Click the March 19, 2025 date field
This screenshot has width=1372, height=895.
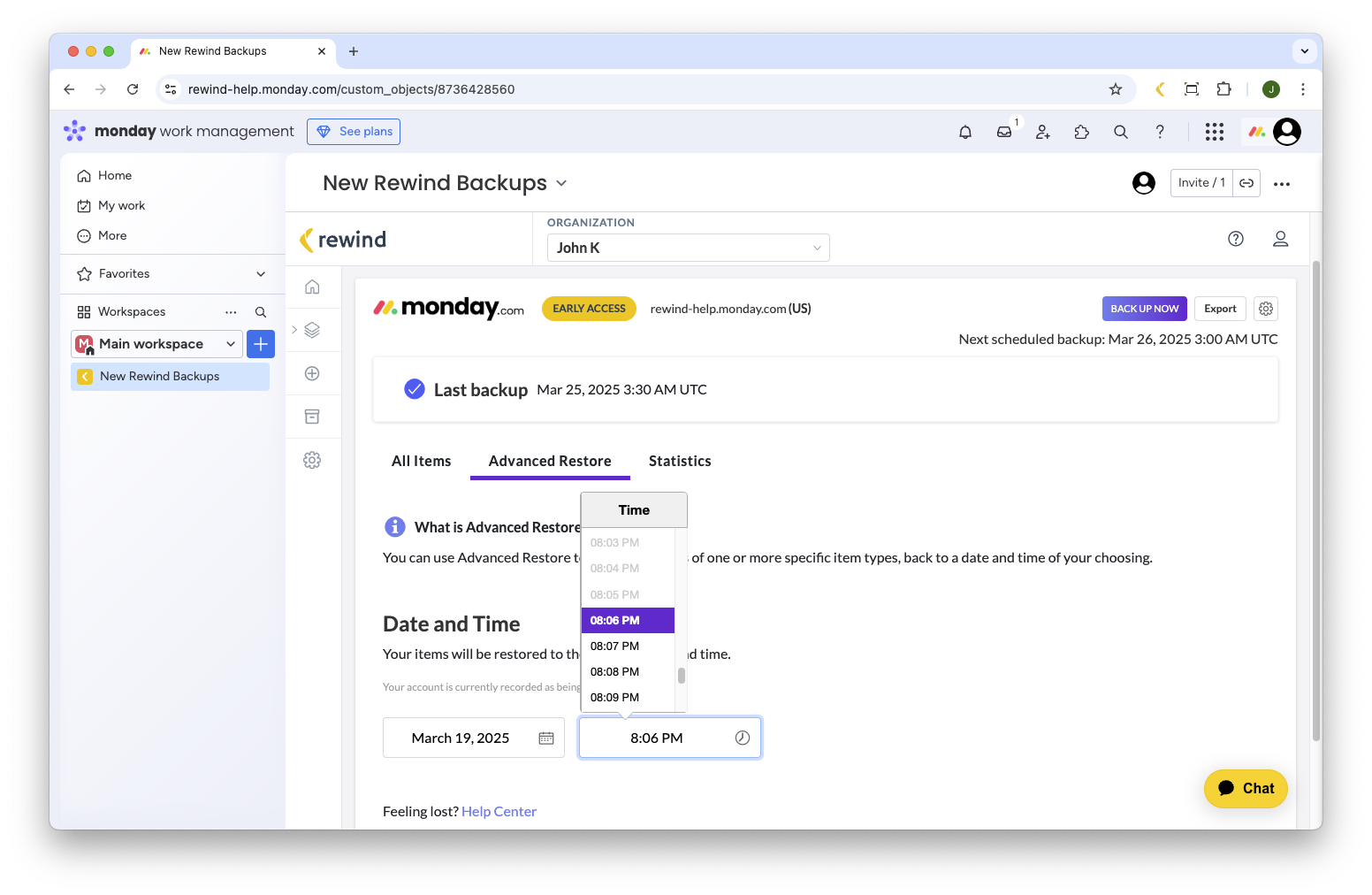pos(474,738)
